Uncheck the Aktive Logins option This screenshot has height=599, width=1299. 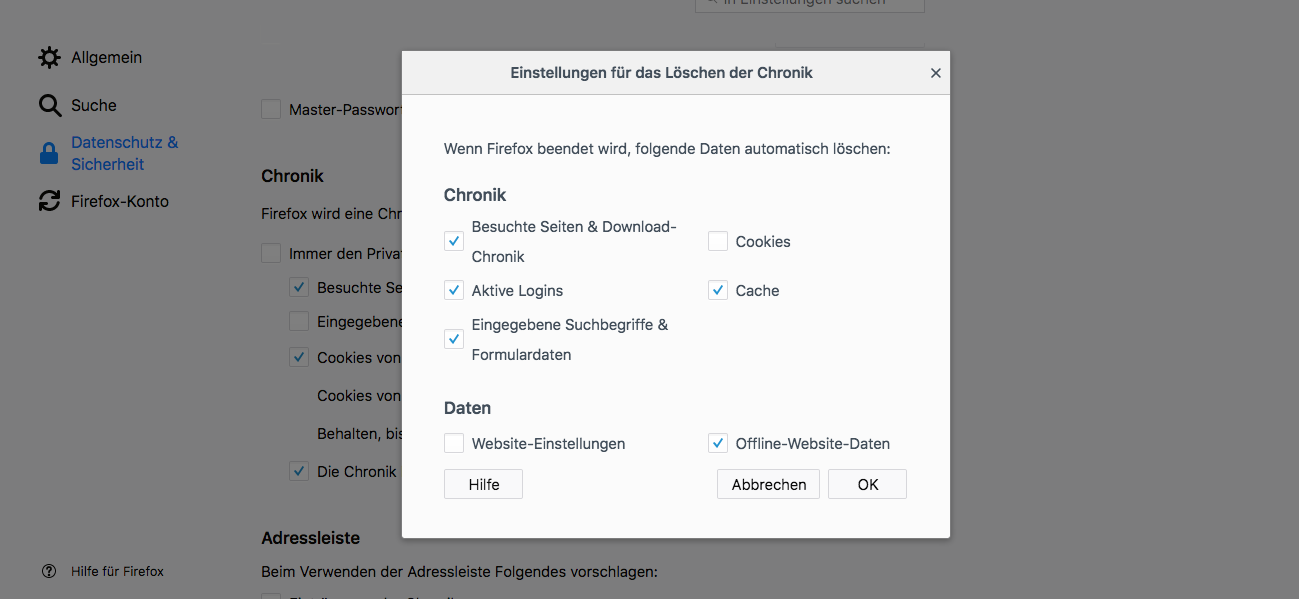454,291
